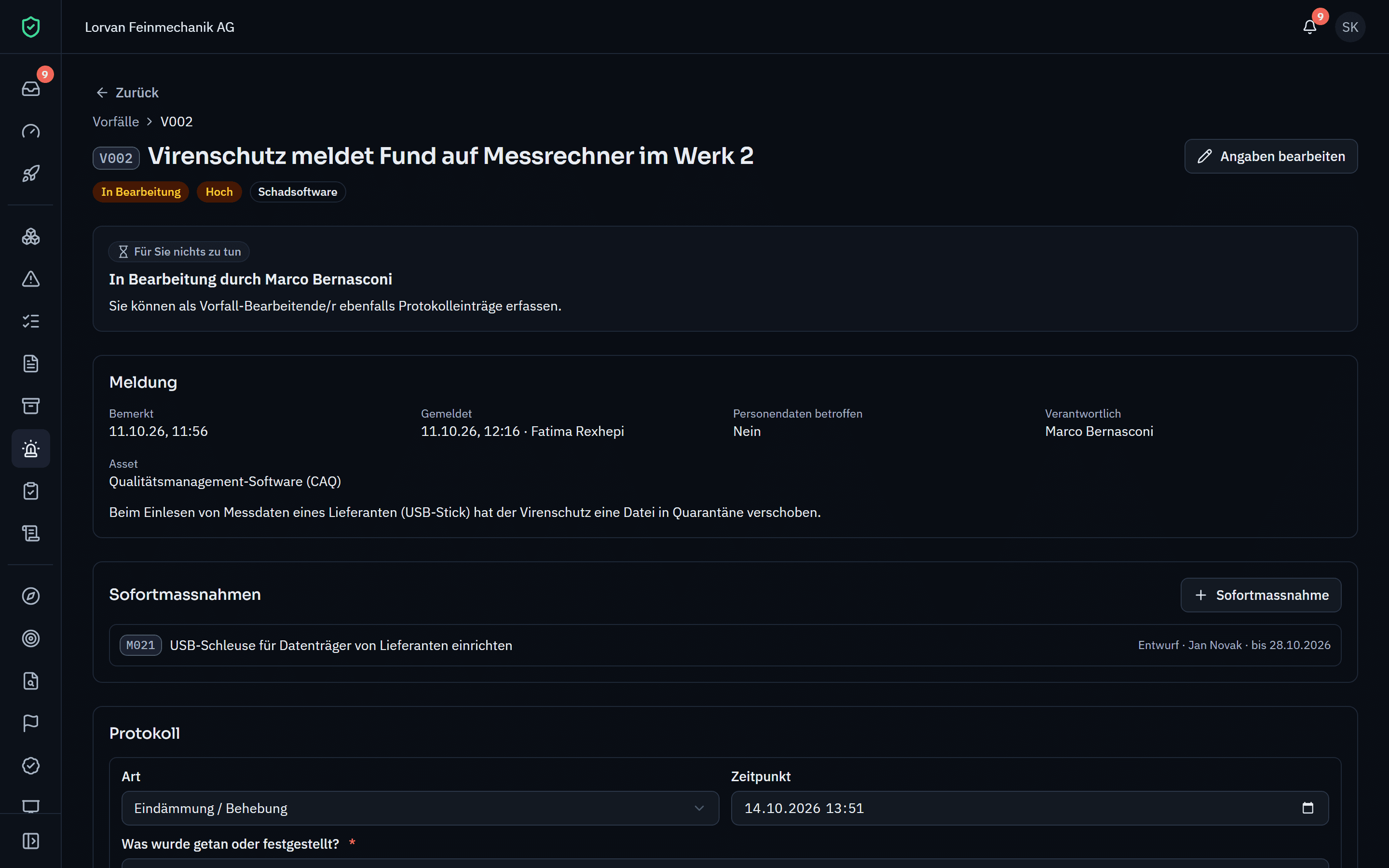Click Lorvan Feinmechanik AG organization name
Screen dimensions: 1389x868
160,27
